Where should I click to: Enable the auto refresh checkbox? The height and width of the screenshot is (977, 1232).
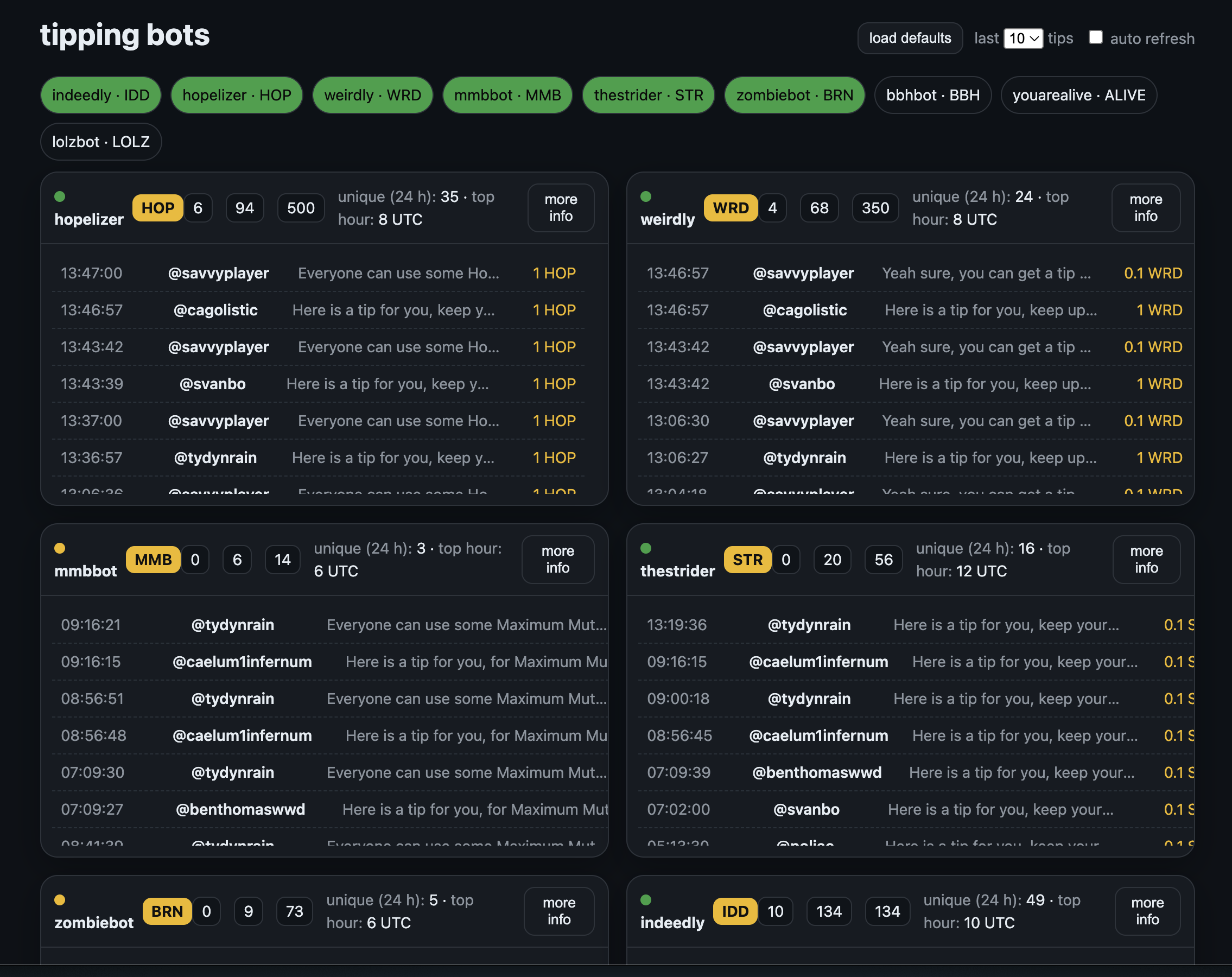point(1095,37)
